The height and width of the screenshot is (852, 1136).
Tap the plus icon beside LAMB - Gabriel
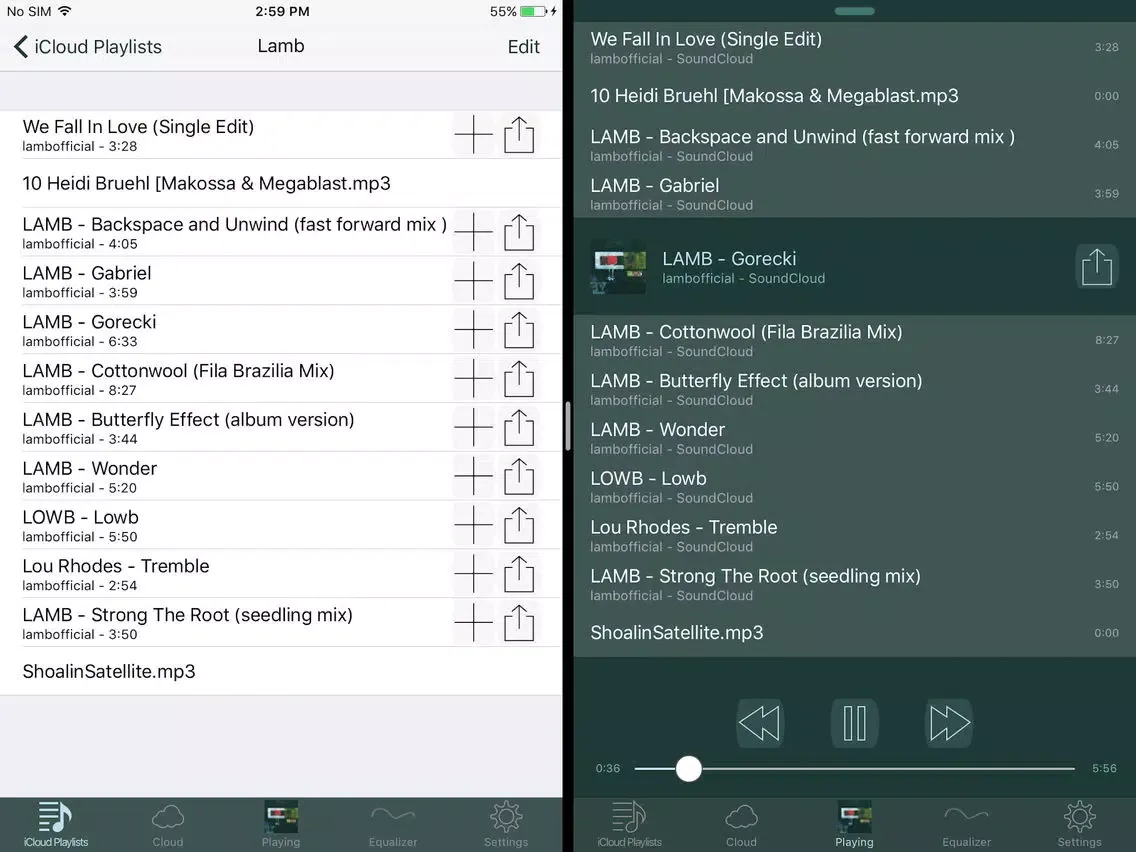(473, 281)
